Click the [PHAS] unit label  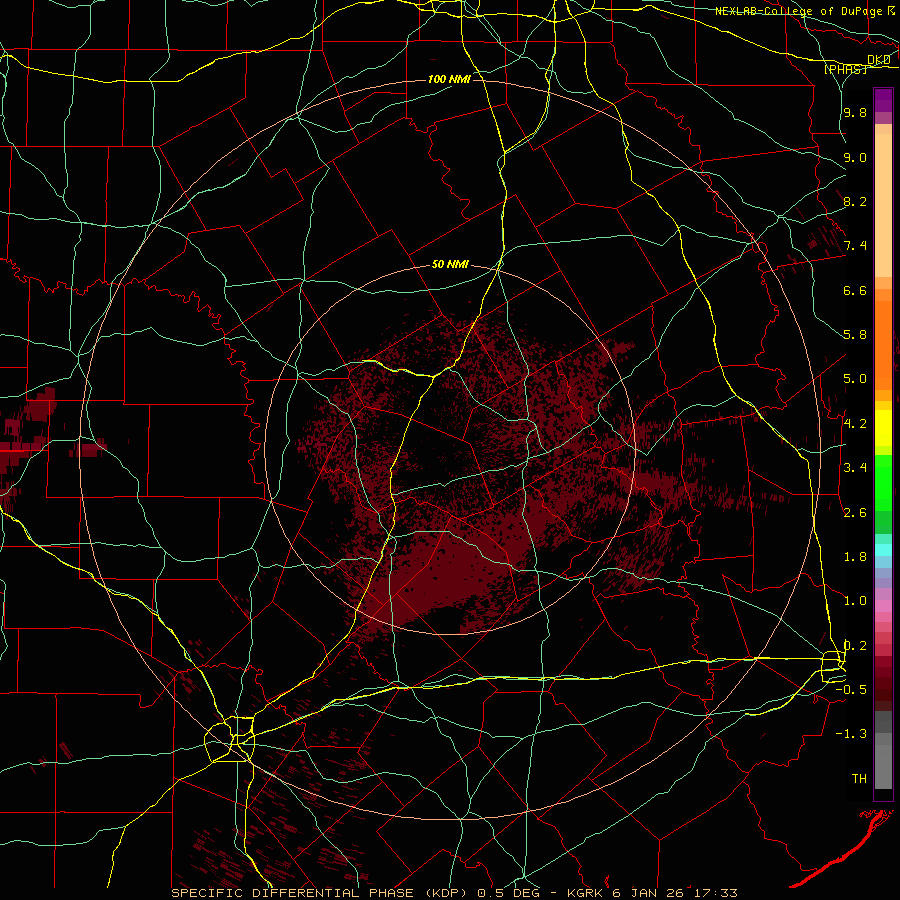pyautogui.click(x=845, y=69)
